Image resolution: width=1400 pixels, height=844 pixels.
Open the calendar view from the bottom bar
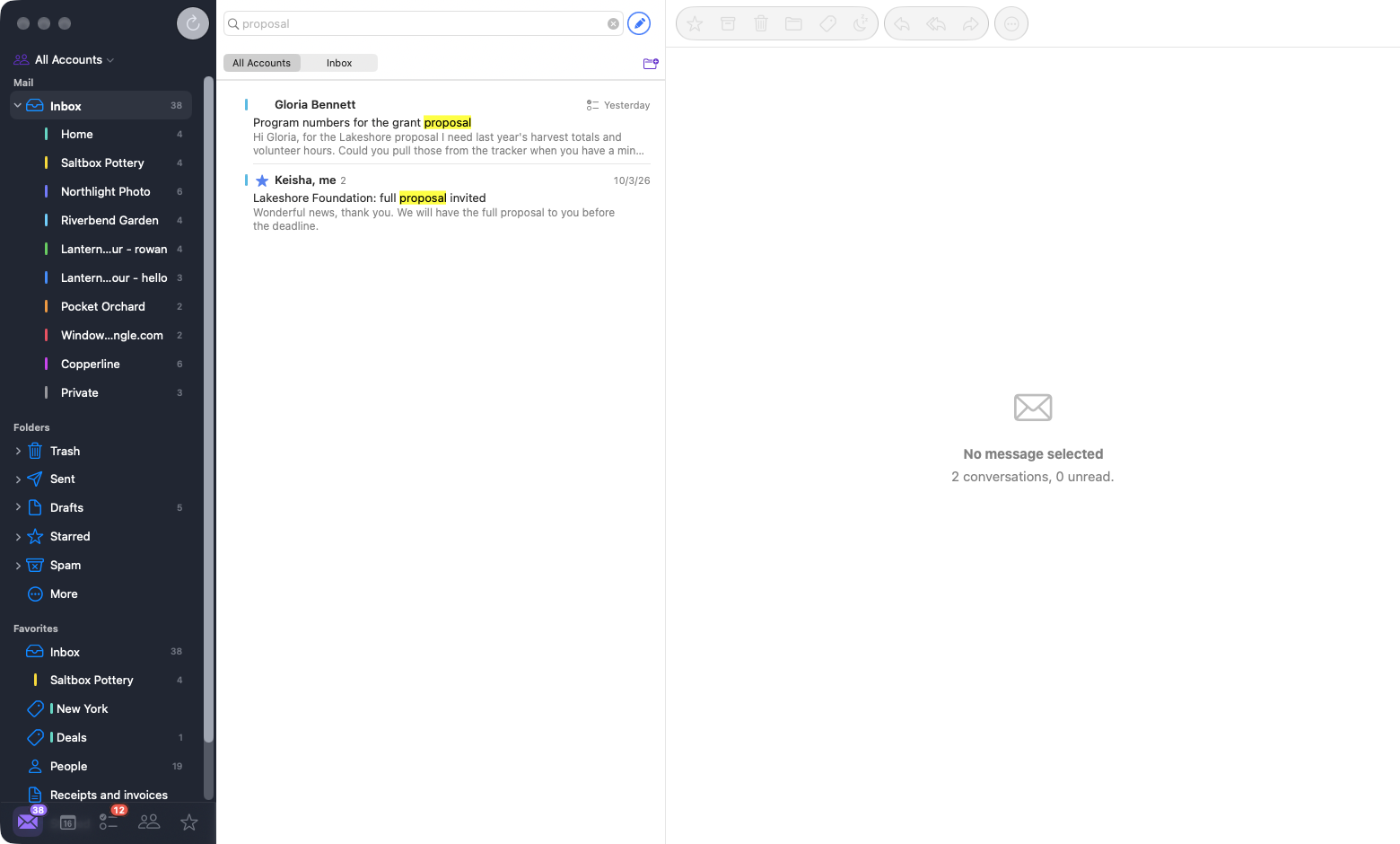(68, 822)
